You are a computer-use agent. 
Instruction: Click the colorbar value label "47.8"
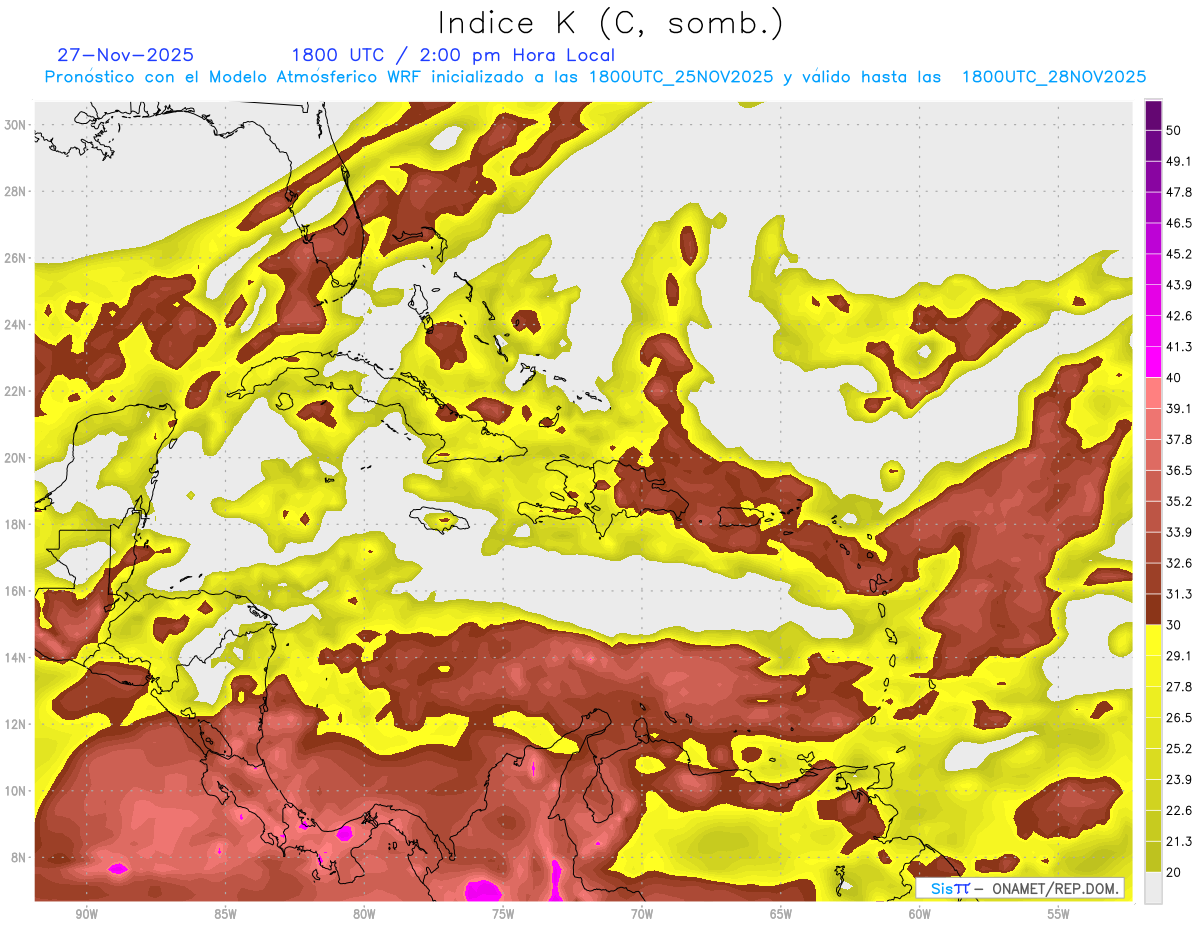[1179, 192]
